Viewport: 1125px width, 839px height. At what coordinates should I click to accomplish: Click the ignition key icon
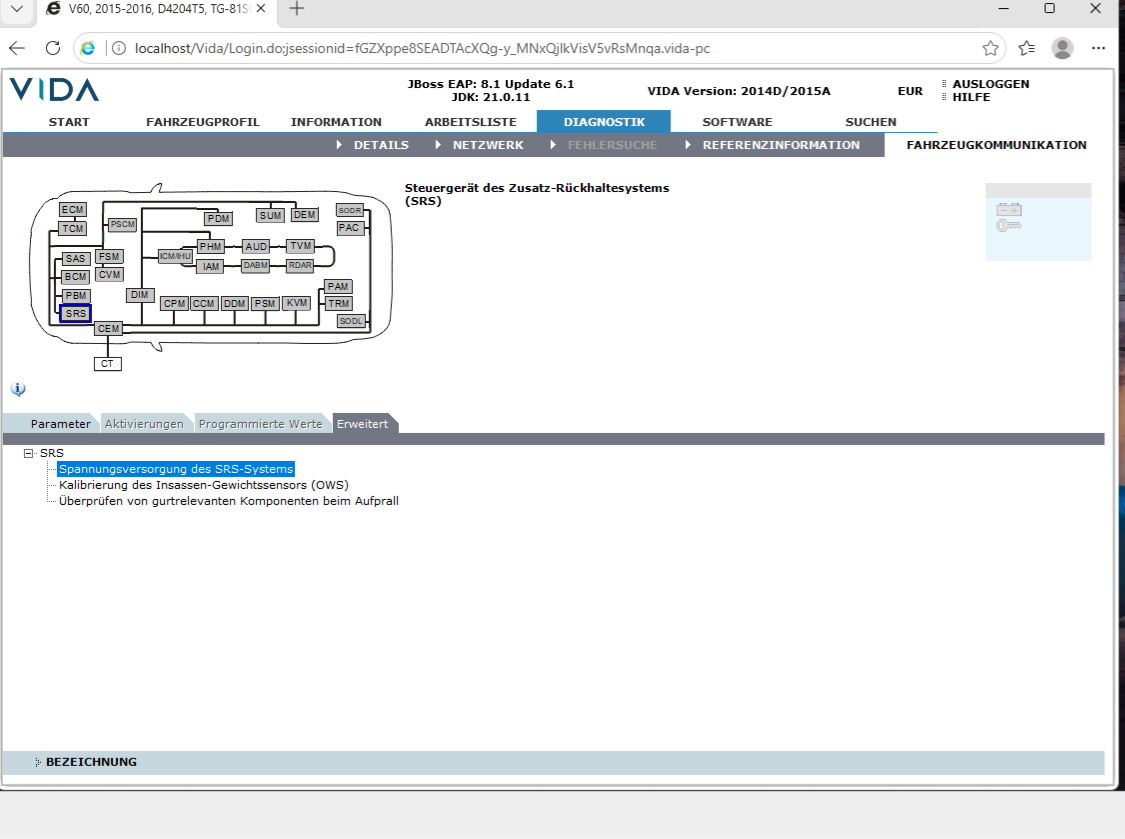[1009, 225]
